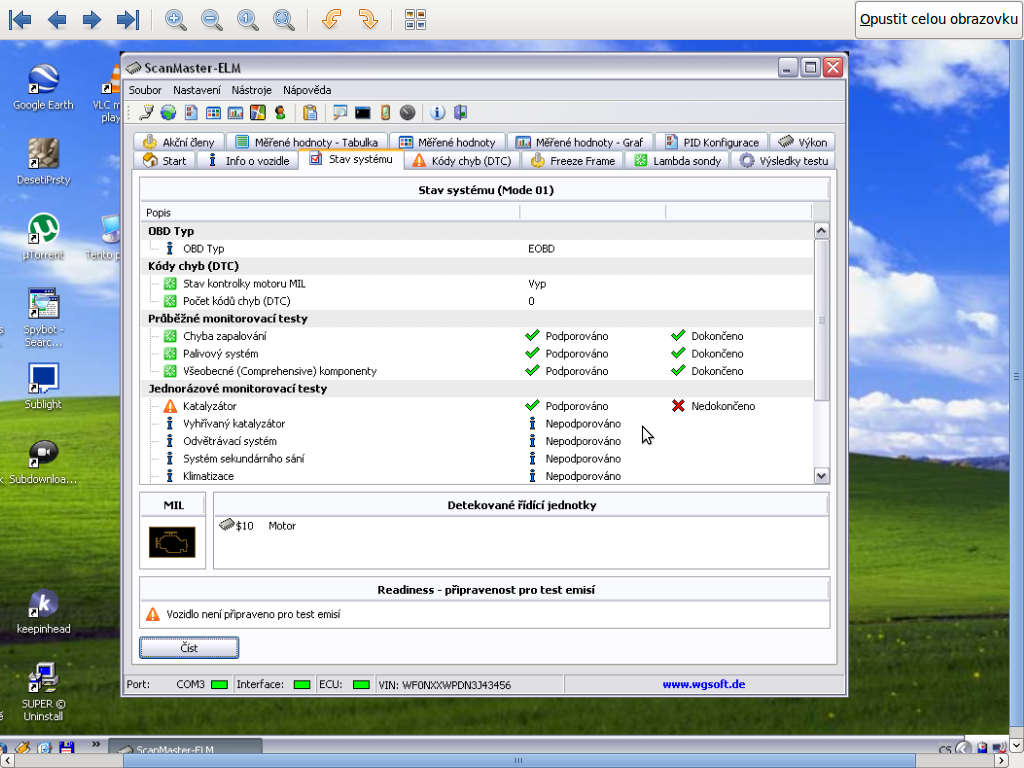Viewport: 1024px width, 768px height.
Task: Click the Opustit celou obrazovku button
Action: pyautogui.click(x=938, y=19)
